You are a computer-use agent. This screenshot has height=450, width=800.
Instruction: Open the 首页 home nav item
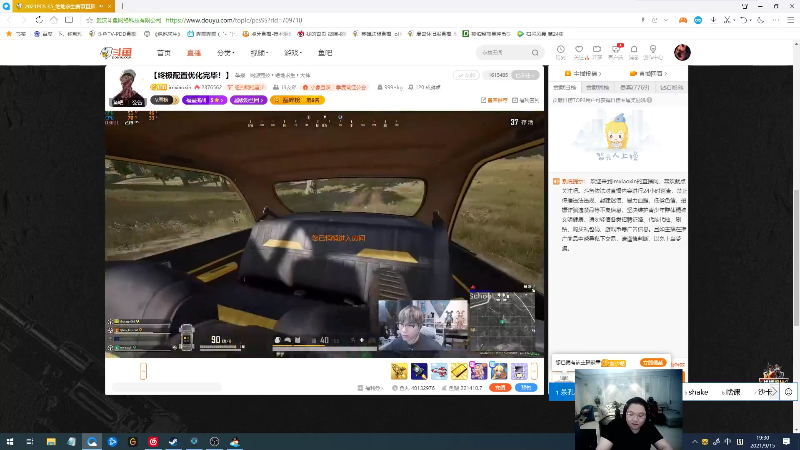pyautogui.click(x=164, y=53)
